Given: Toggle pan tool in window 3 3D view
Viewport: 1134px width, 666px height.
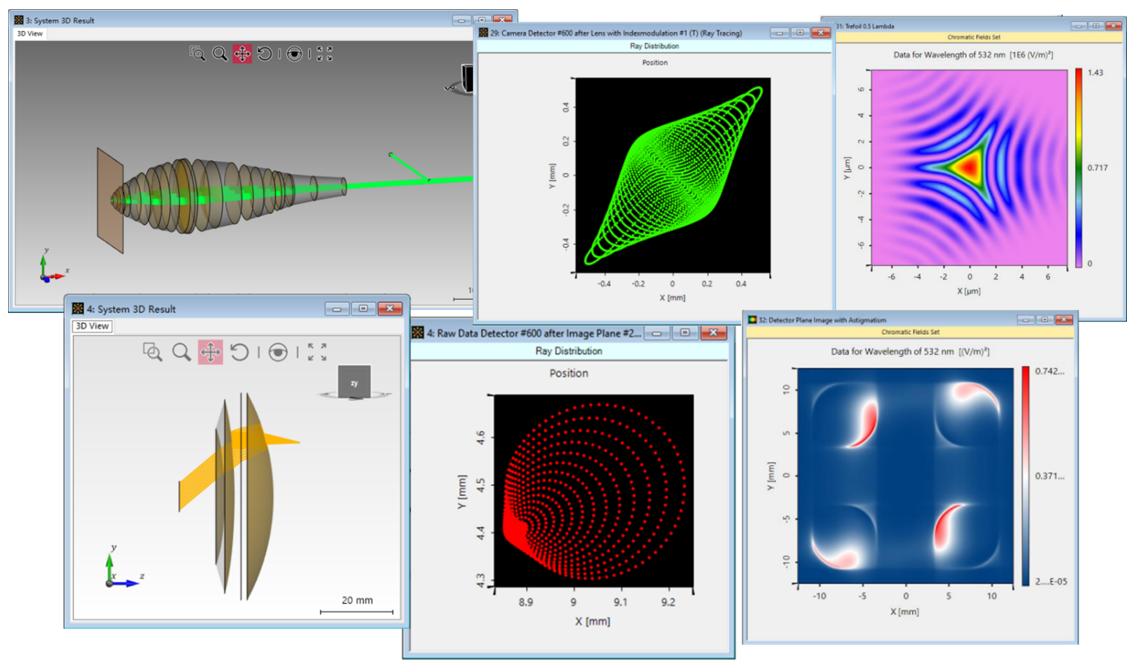Looking at the screenshot, I should tap(242, 54).
